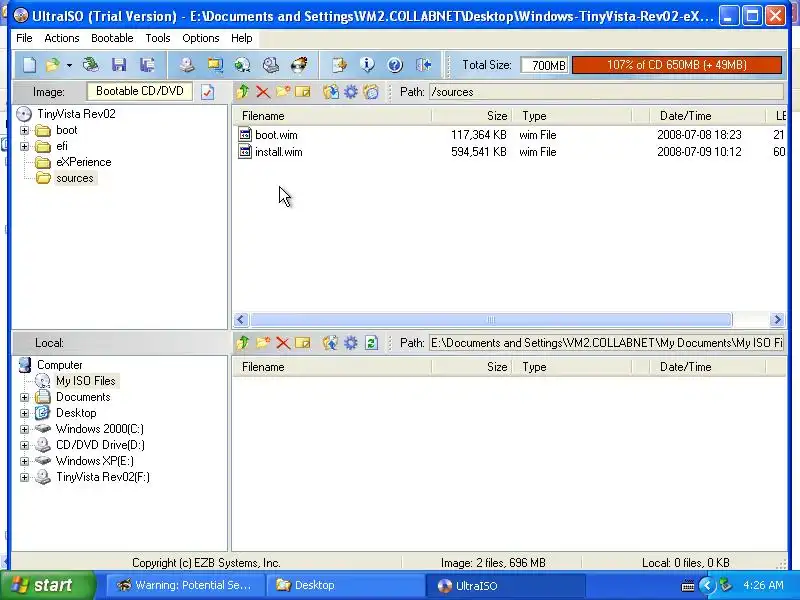Click the Mount to Virtual Drive icon
This screenshot has height=600, width=800.
click(x=242, y=65)
